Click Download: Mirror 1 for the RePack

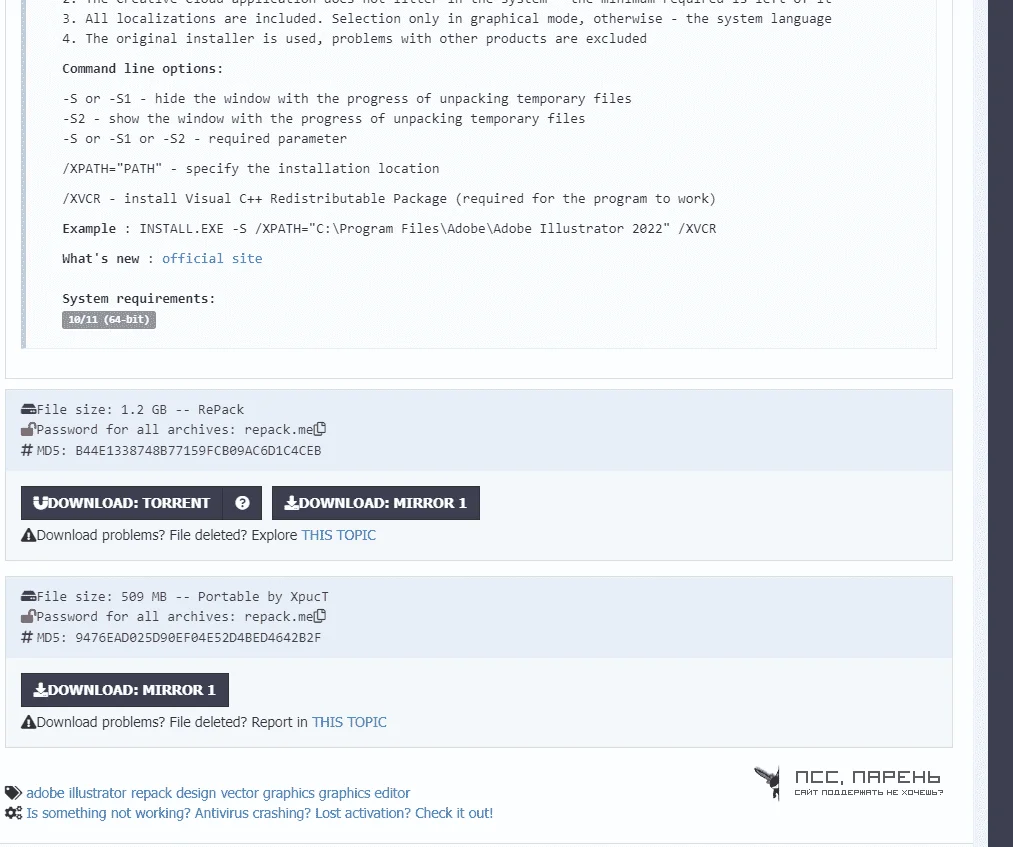coord(376,503)
